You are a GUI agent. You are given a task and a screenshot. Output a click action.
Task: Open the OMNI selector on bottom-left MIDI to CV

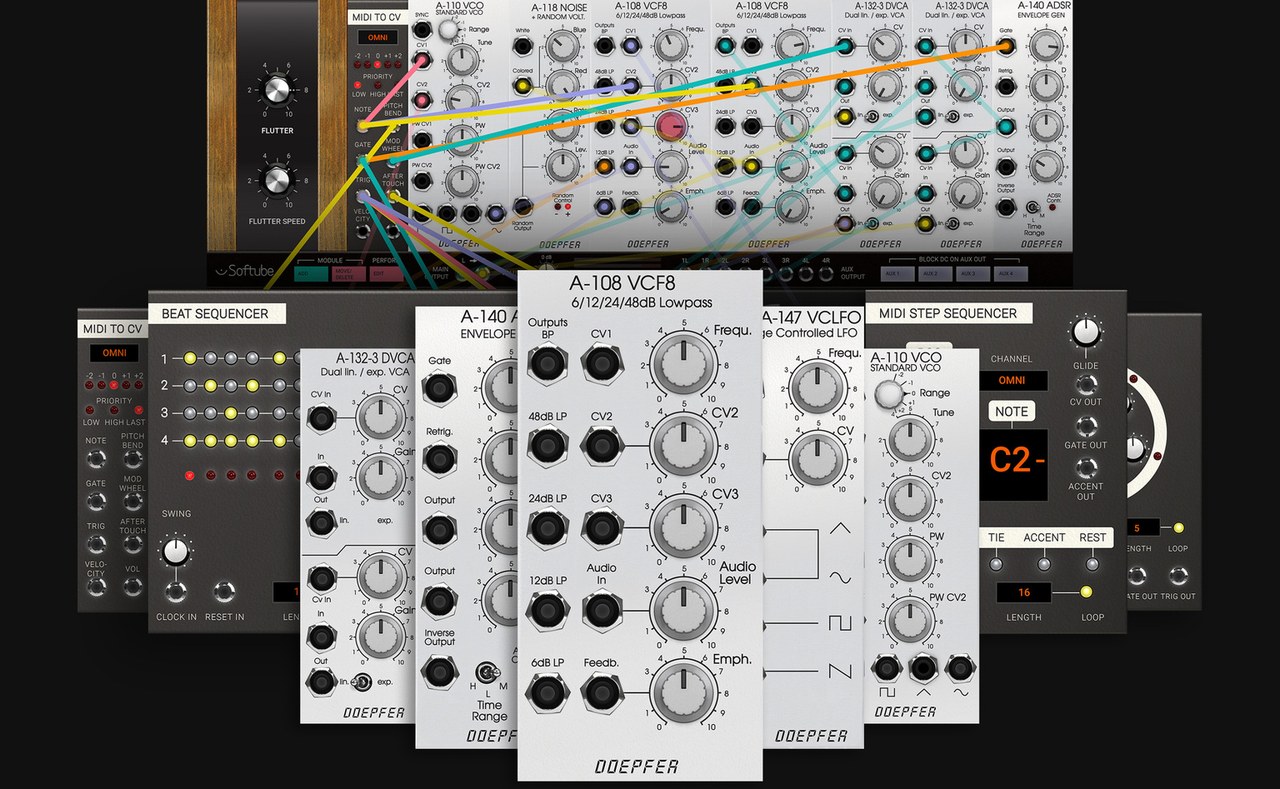click(x=113, y=352)
